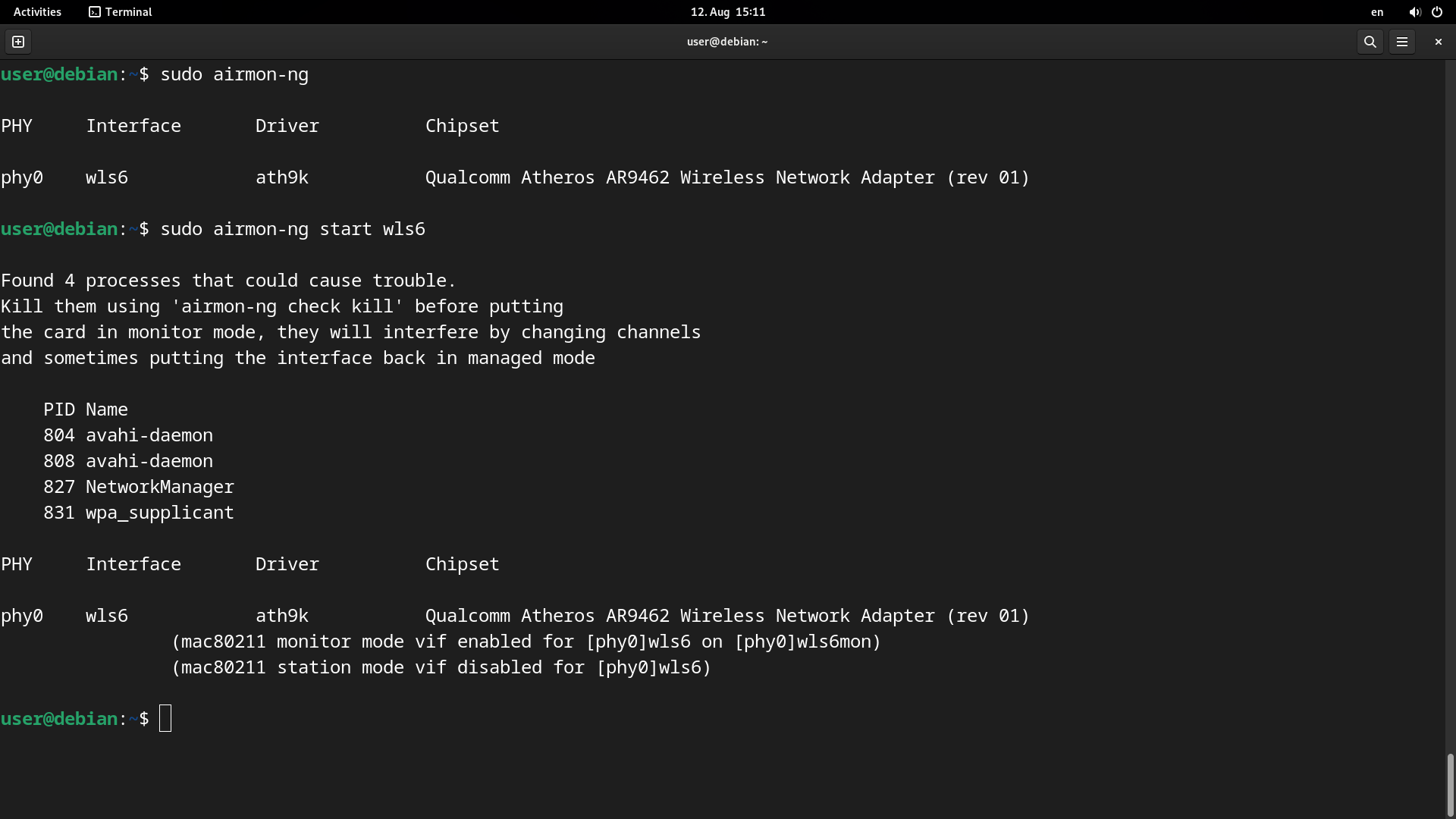Click the wpa_supplicant process entry
Screen dimensions: 1456x819
139,513
